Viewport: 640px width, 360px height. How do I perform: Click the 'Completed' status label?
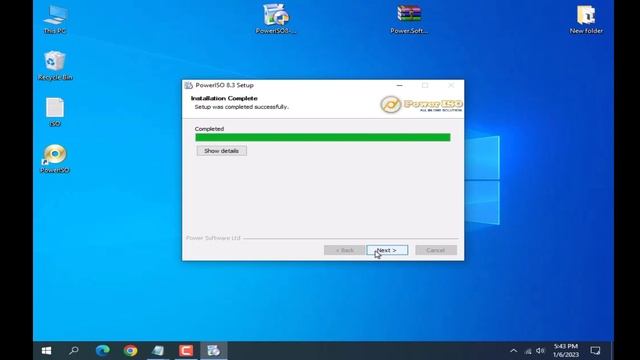(209, 129)
